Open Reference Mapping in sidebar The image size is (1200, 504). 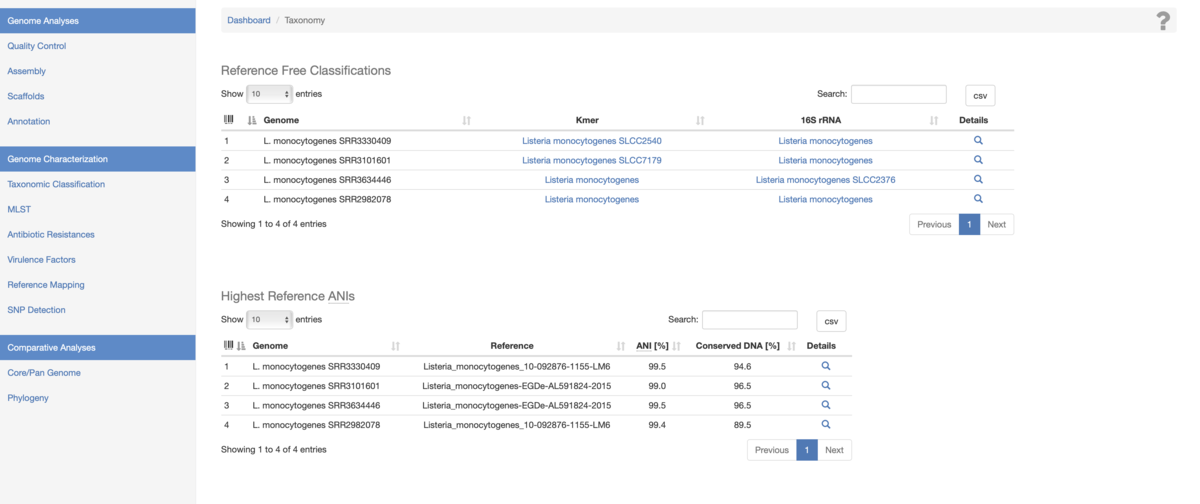[x=46, y=284]
